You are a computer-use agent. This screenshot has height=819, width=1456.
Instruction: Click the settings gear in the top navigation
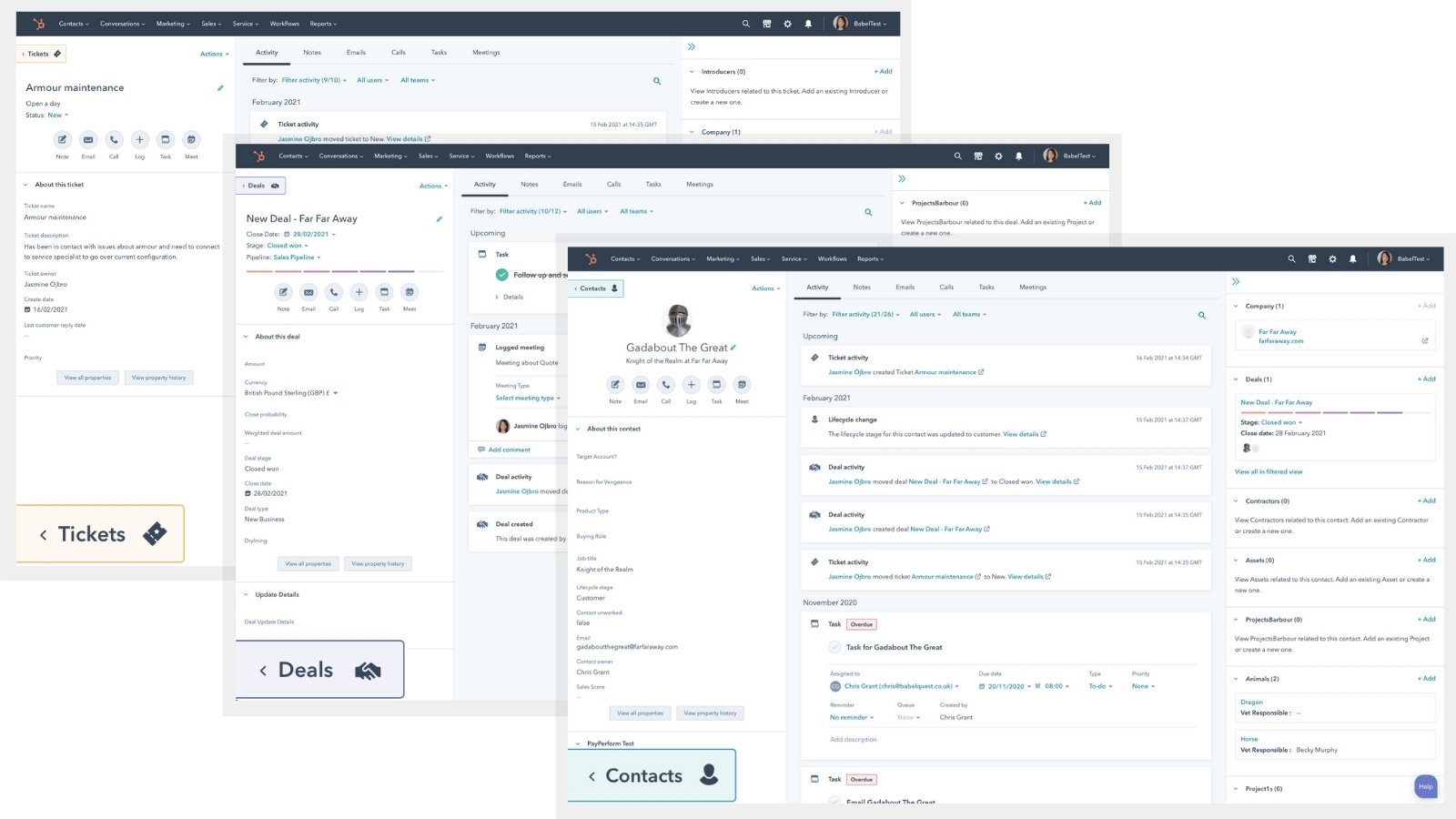point(1332,258)
